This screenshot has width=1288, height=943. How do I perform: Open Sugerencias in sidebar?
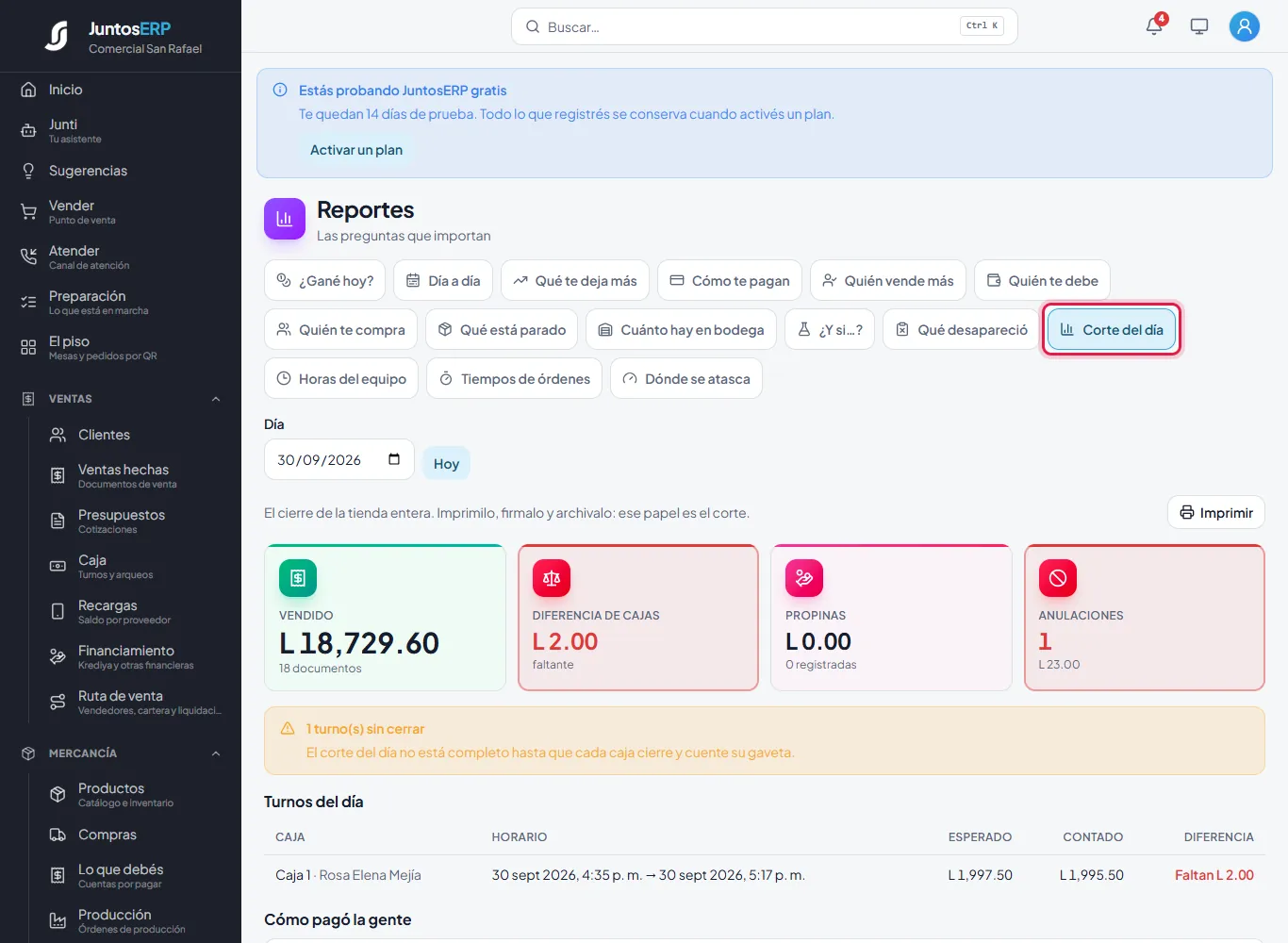tap(121, 171)
